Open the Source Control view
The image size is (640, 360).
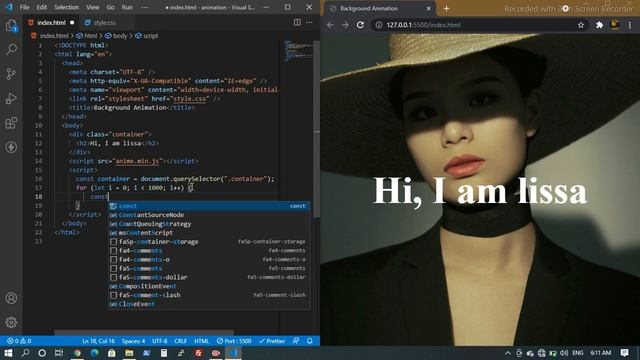(11, 74)
